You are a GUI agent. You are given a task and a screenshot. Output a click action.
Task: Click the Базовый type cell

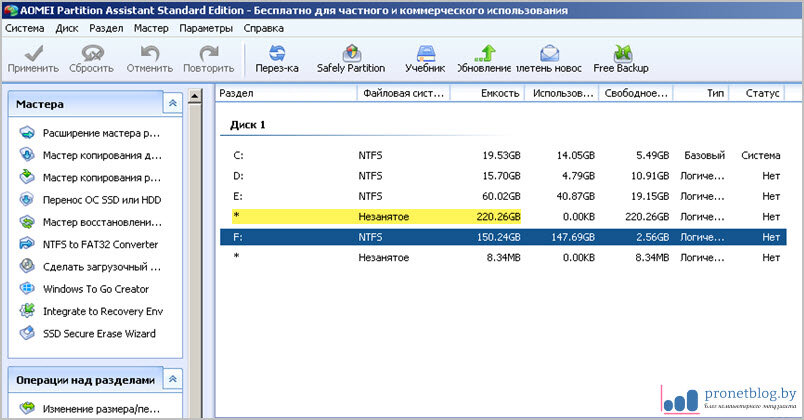(705, 155)
